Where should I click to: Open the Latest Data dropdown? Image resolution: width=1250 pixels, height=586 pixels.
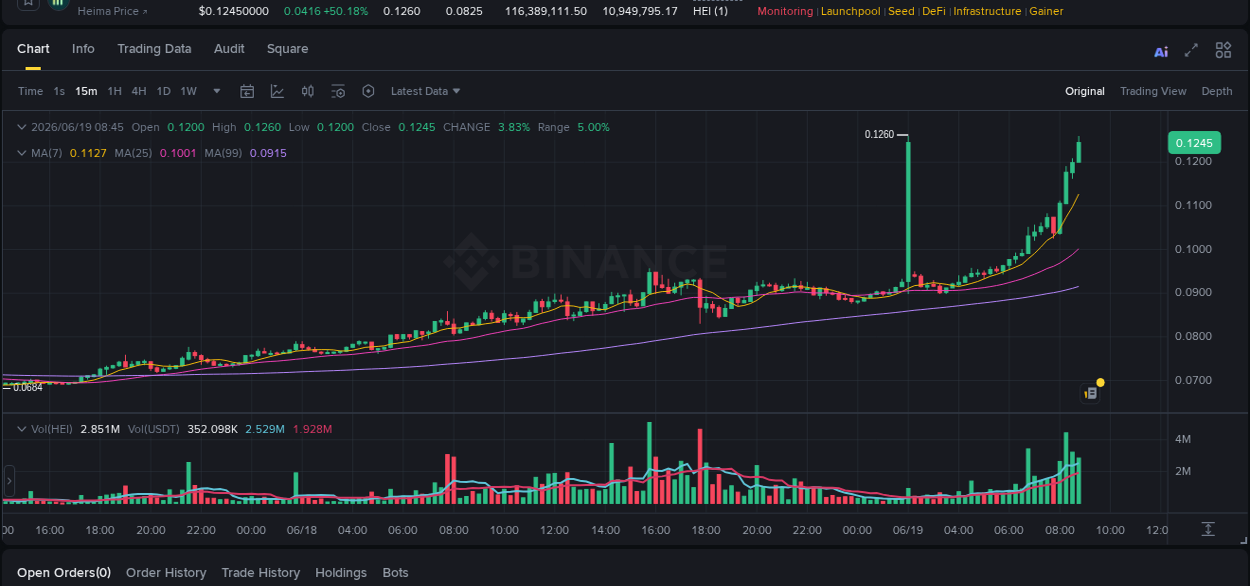coord(425,91)
